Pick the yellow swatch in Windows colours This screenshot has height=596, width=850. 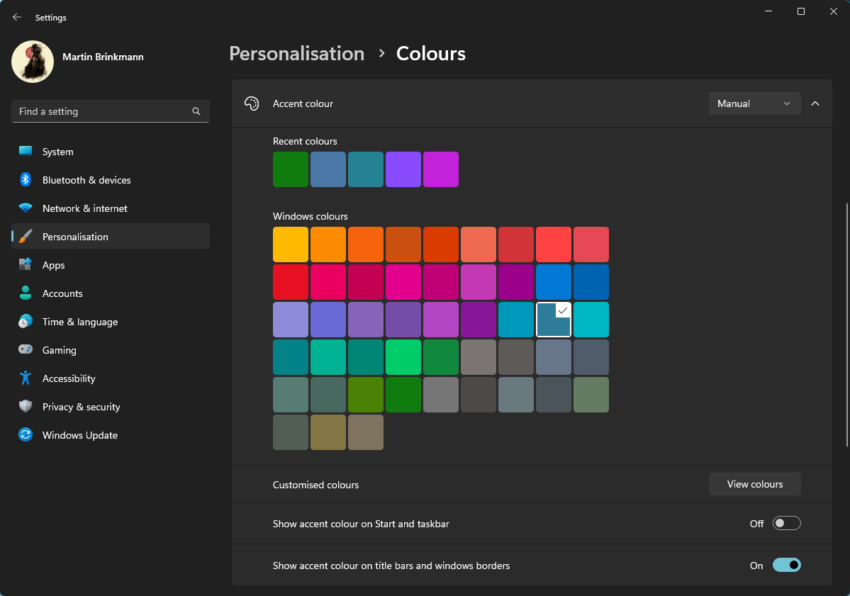click(290, 244)
